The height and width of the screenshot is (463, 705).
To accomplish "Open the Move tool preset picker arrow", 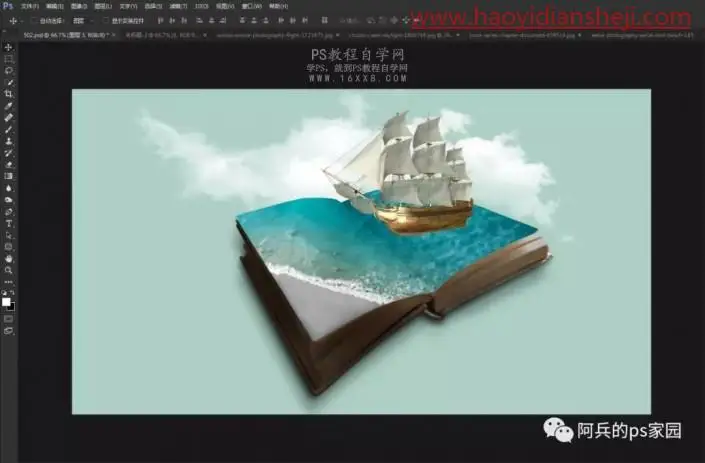I will 21,21.
